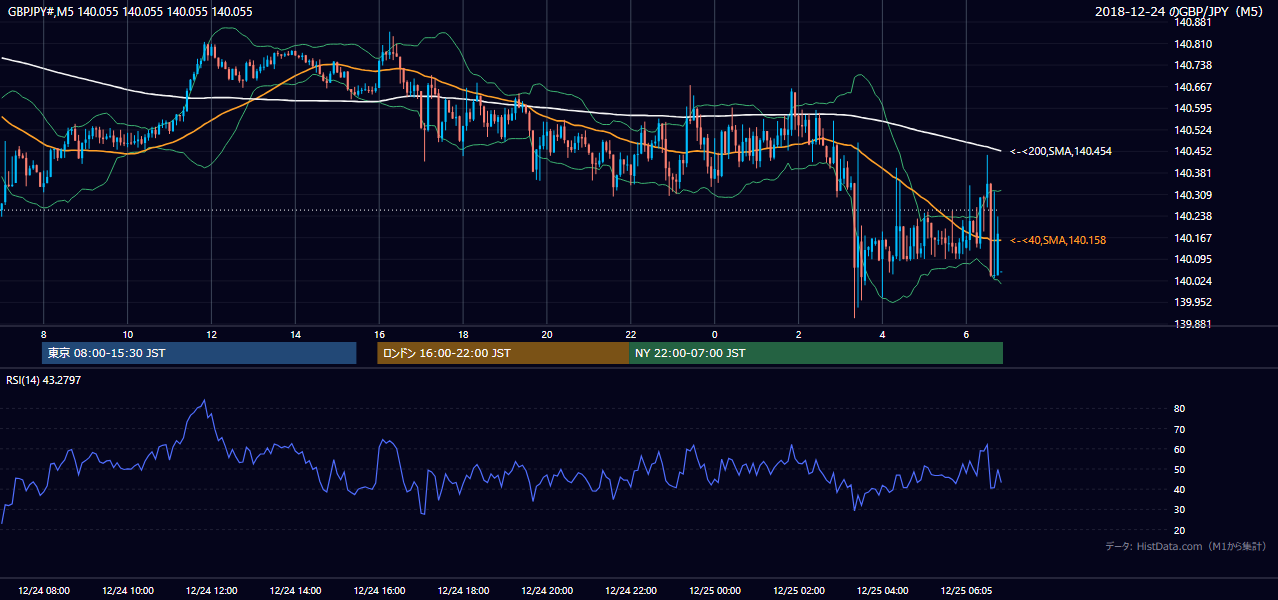The height and width of the screenshot is (600, 1278).
Task: Open the HistData.com data source credit
Action: coord(1185,546)
